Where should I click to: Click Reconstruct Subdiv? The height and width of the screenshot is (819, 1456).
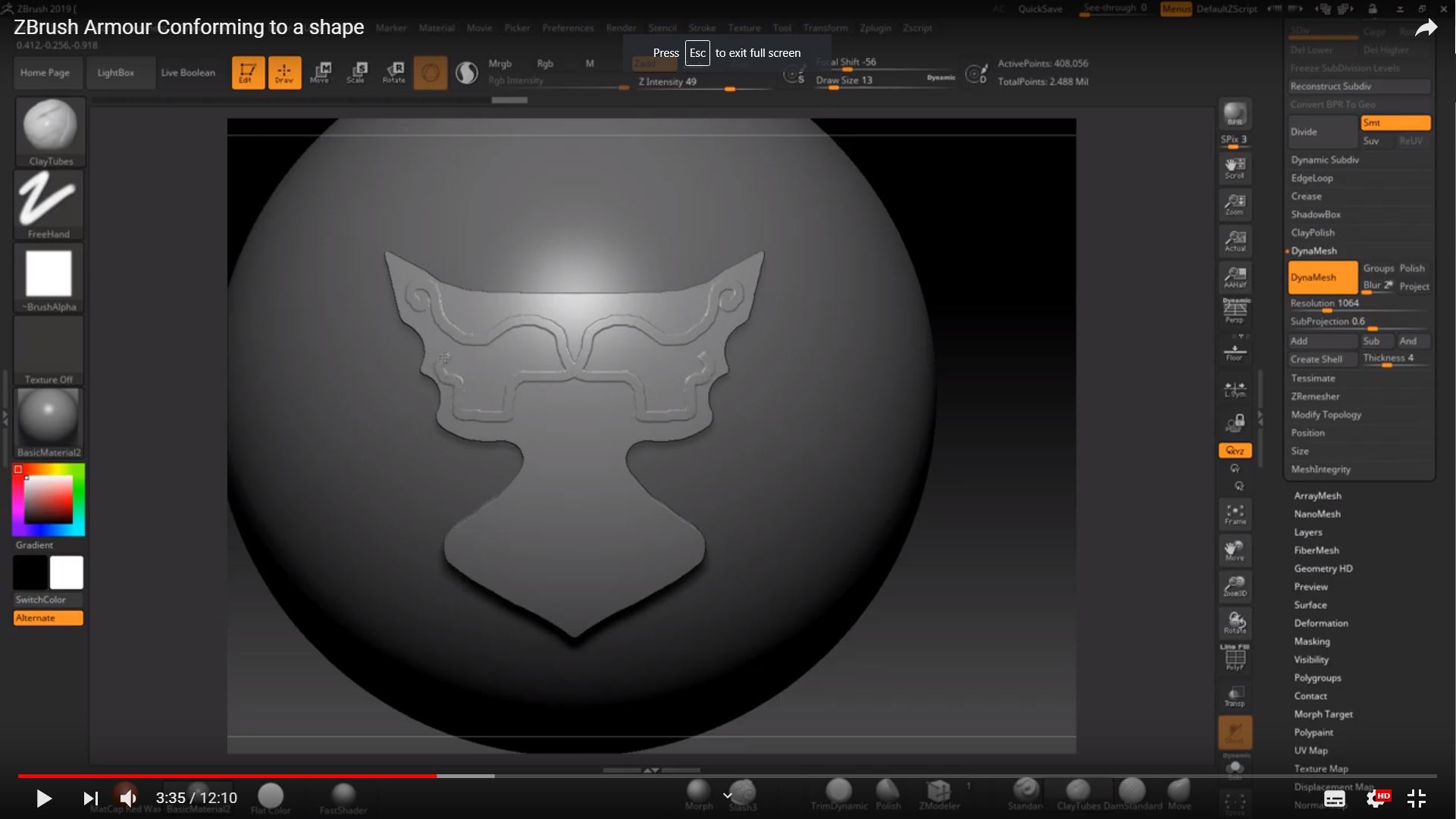(x=1359, y=86)
